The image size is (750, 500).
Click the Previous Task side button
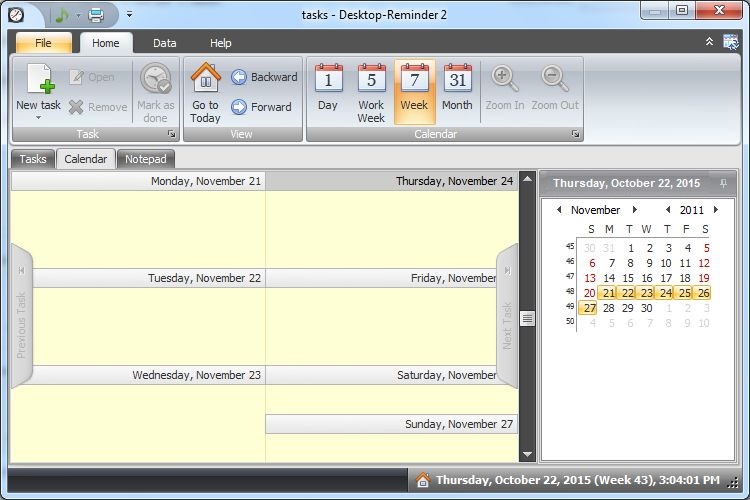tap(21, 316)
